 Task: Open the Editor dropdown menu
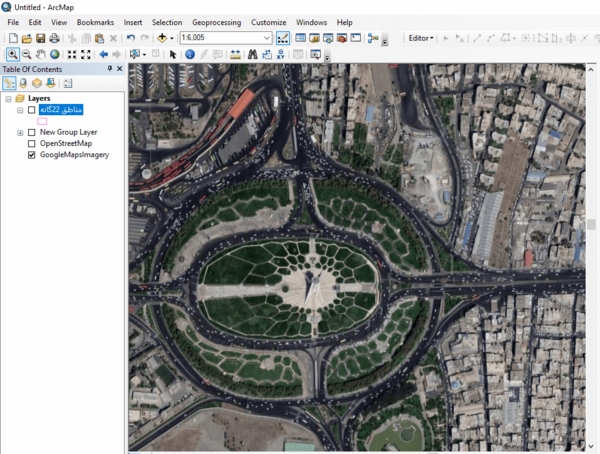(421, 38)
